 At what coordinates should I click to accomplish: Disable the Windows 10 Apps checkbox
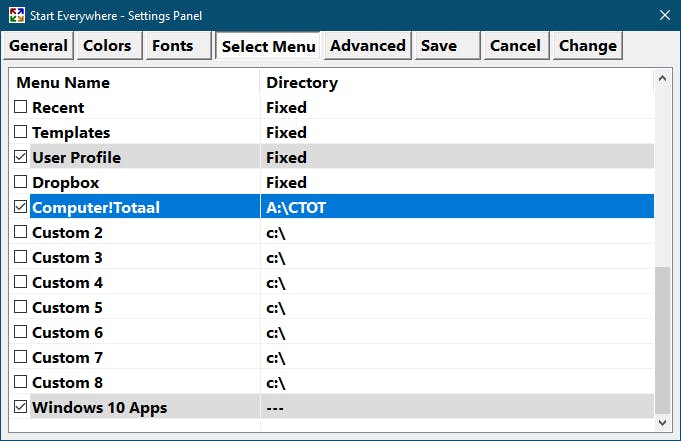click(x=21, y=407)
